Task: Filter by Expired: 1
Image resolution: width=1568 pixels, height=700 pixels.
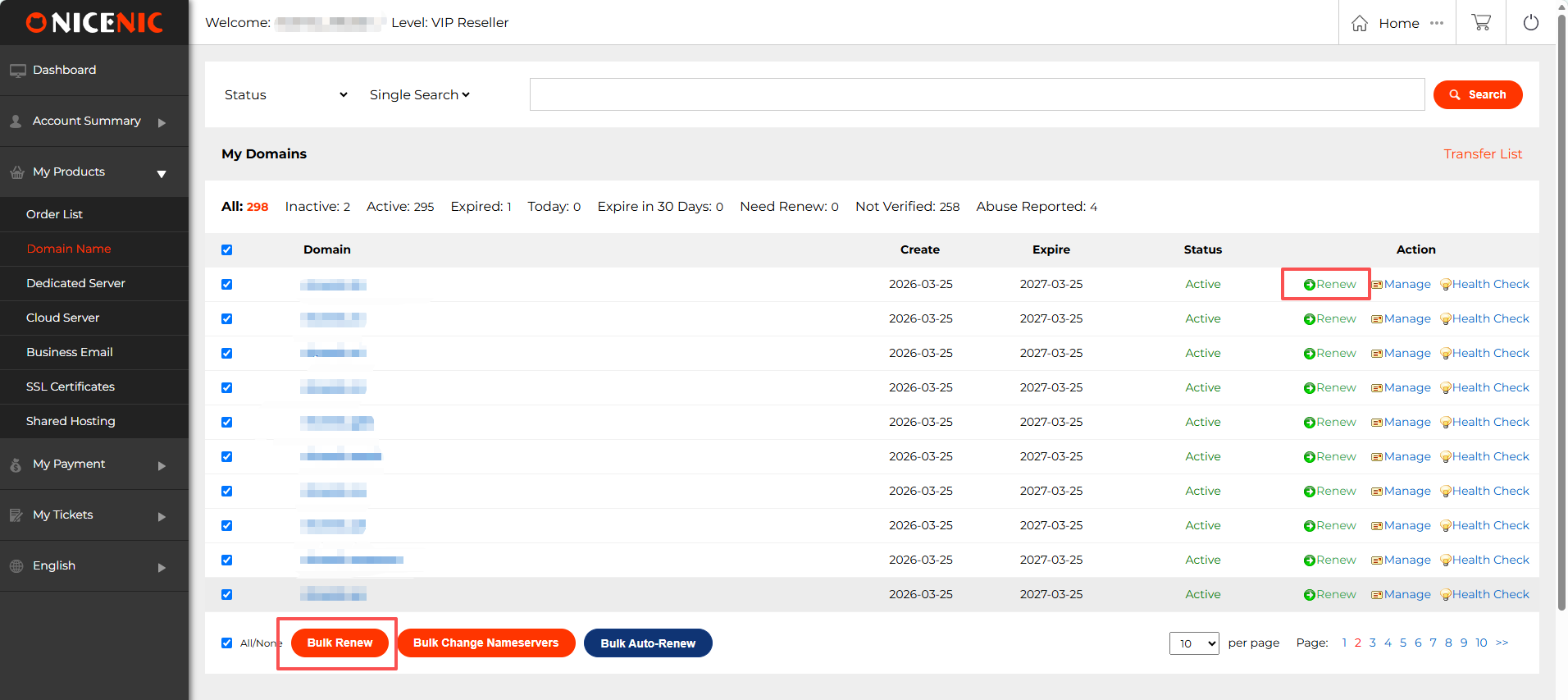Action: click(x=481, y=207)
